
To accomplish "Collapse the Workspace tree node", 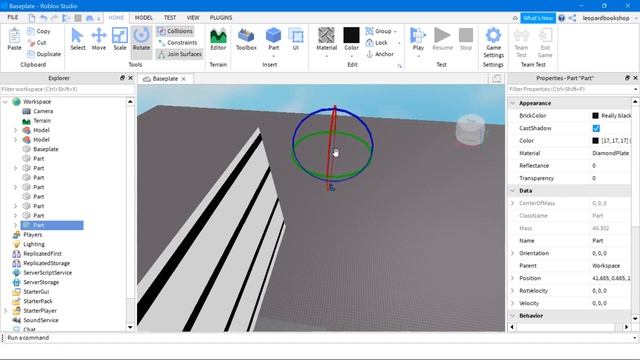I will (x=5, y=102).
